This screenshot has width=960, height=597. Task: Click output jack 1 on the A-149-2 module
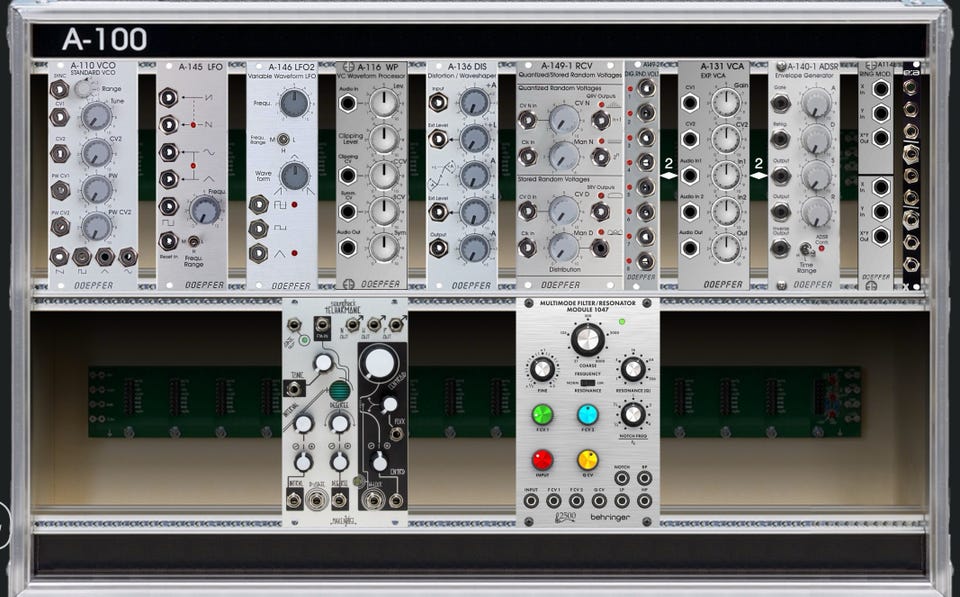click(645, 88)
